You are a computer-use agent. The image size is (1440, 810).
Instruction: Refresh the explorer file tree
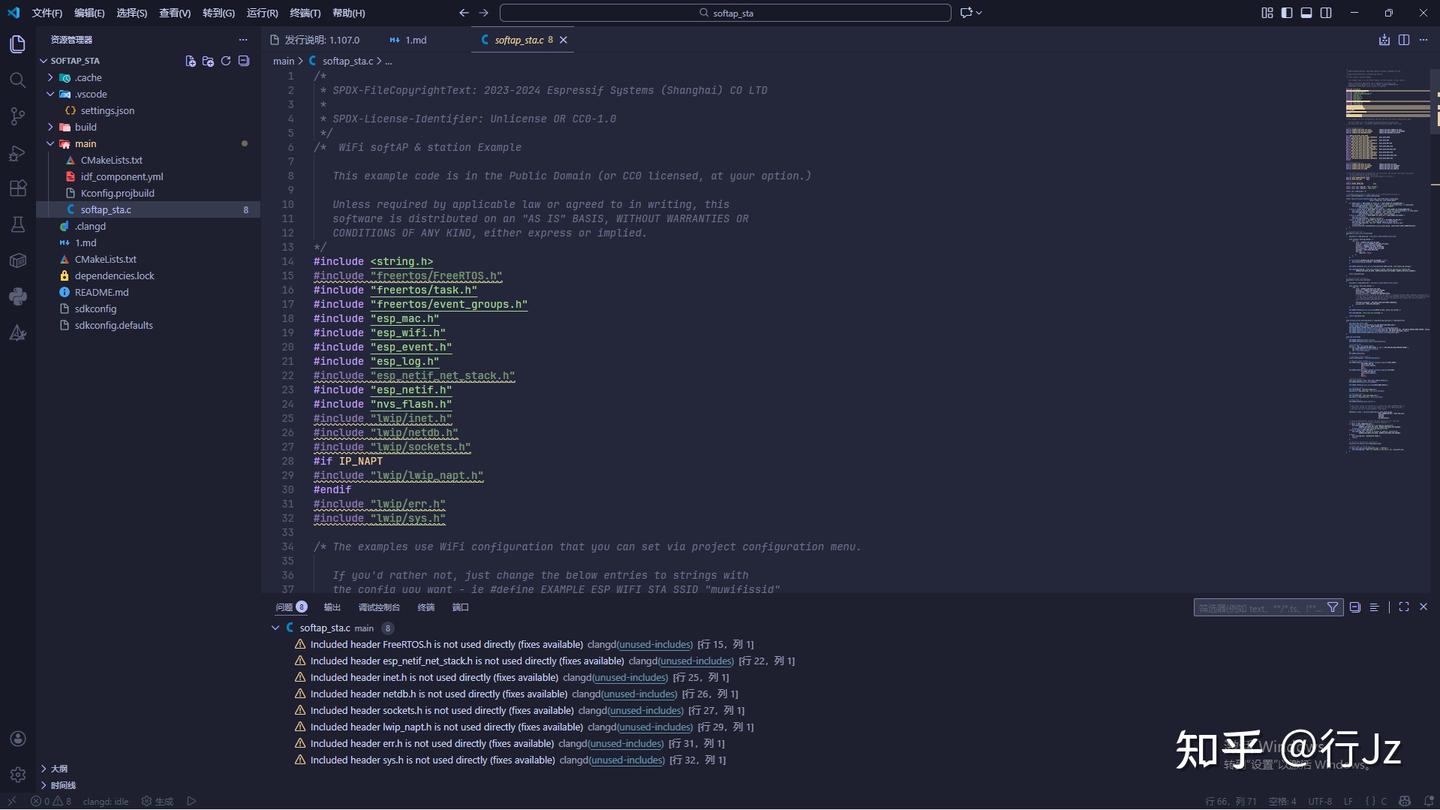[226, 61]
